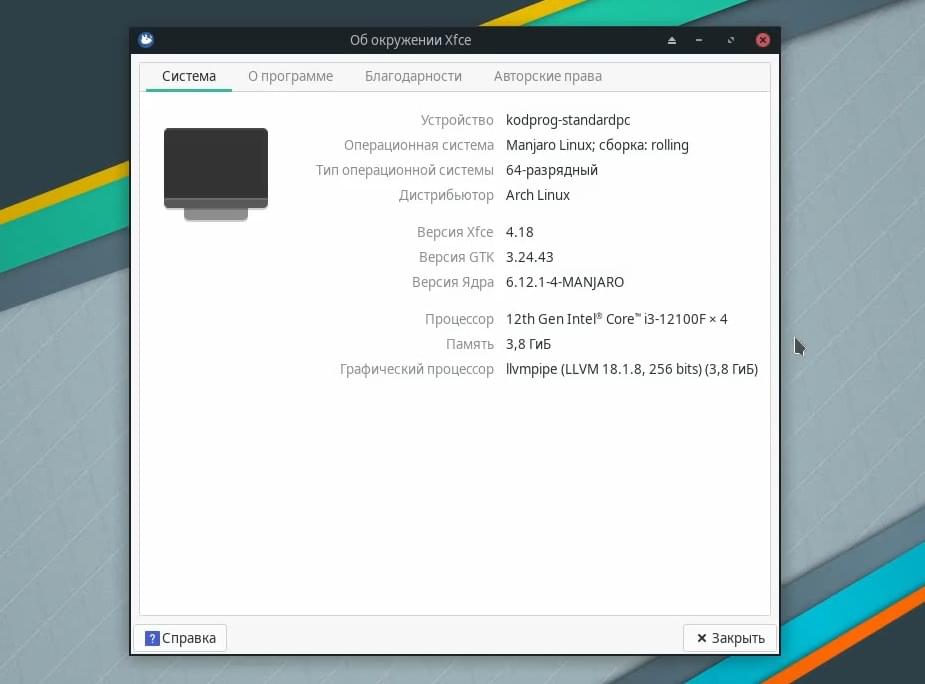
Task: Switch to the О программе tab
Action: [290, 77]
